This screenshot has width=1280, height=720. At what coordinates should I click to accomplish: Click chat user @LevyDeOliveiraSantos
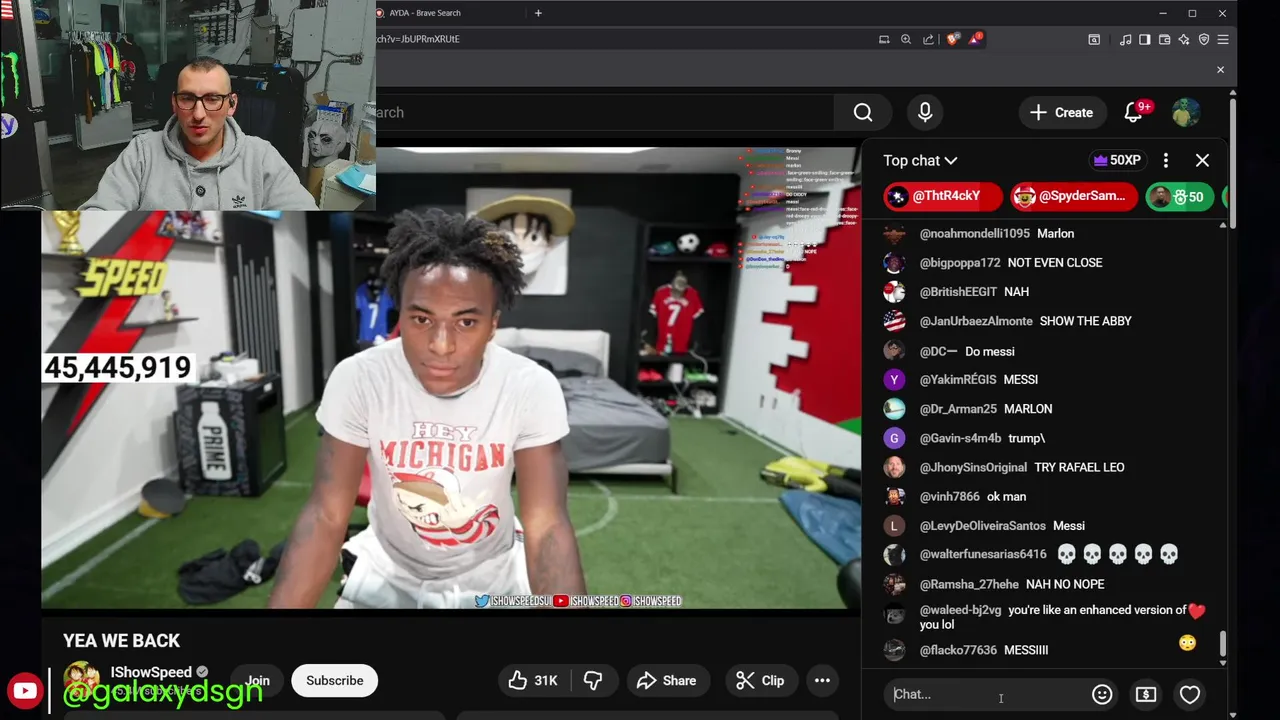point(982,526)
